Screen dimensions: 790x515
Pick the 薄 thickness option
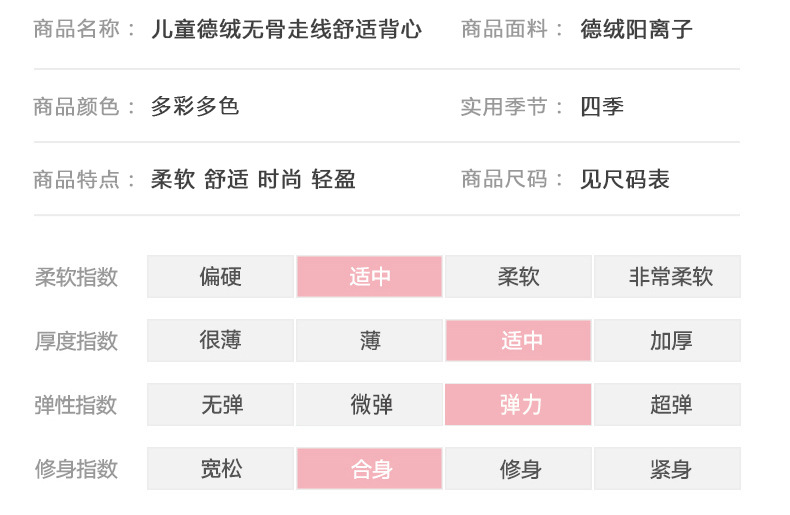tap(369, 341)
